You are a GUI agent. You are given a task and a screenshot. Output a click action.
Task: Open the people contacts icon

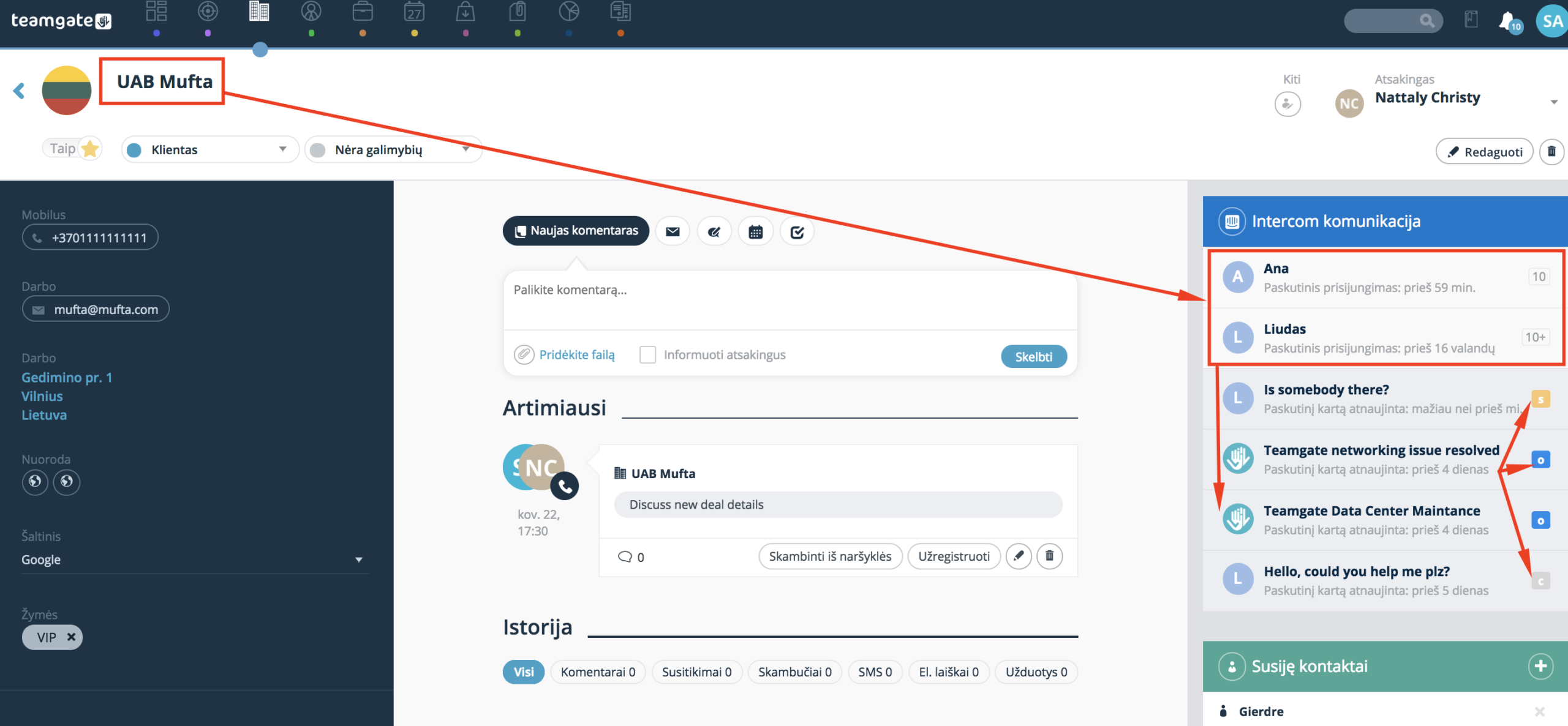311,12
